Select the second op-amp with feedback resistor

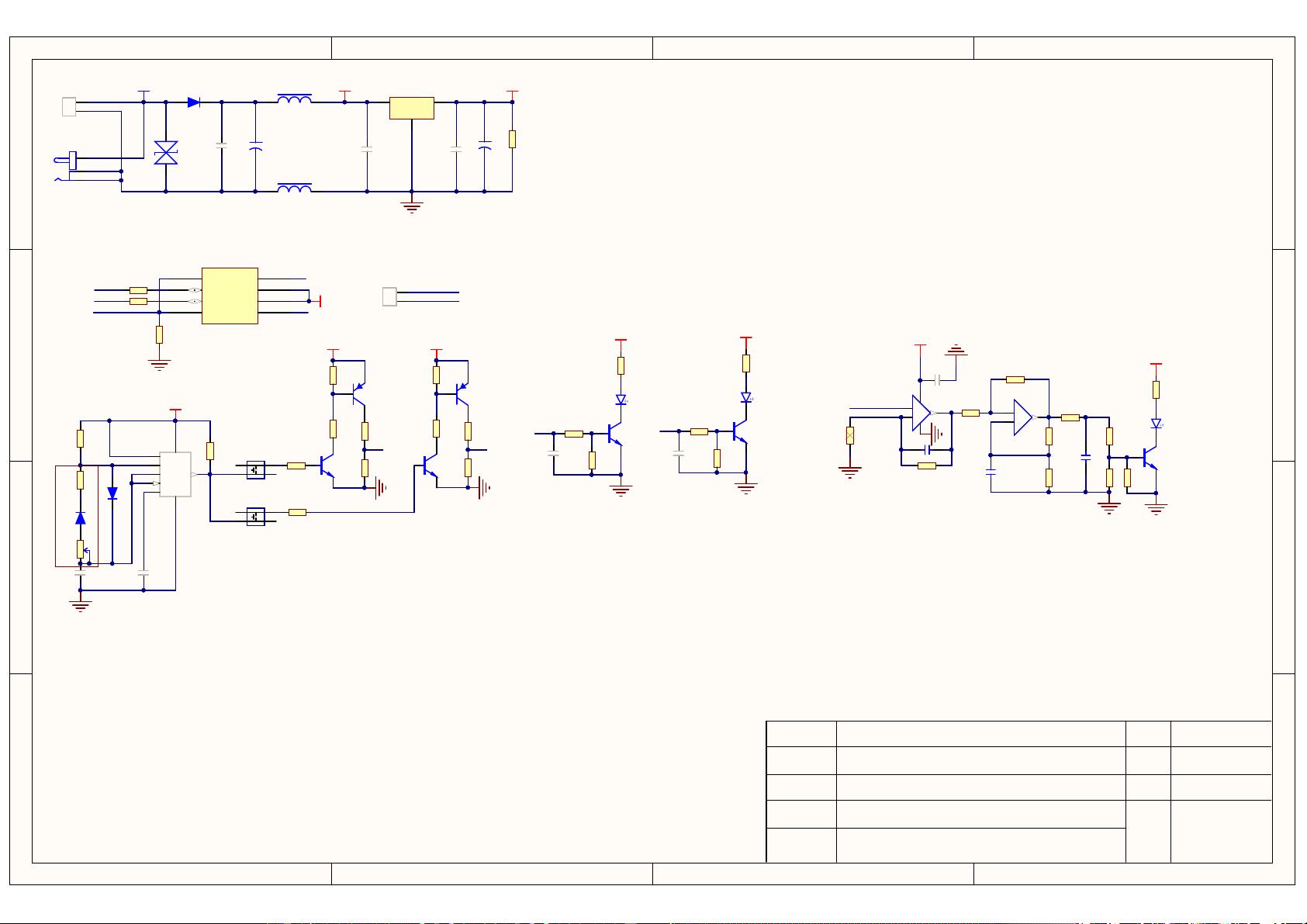click(1022, 417)
